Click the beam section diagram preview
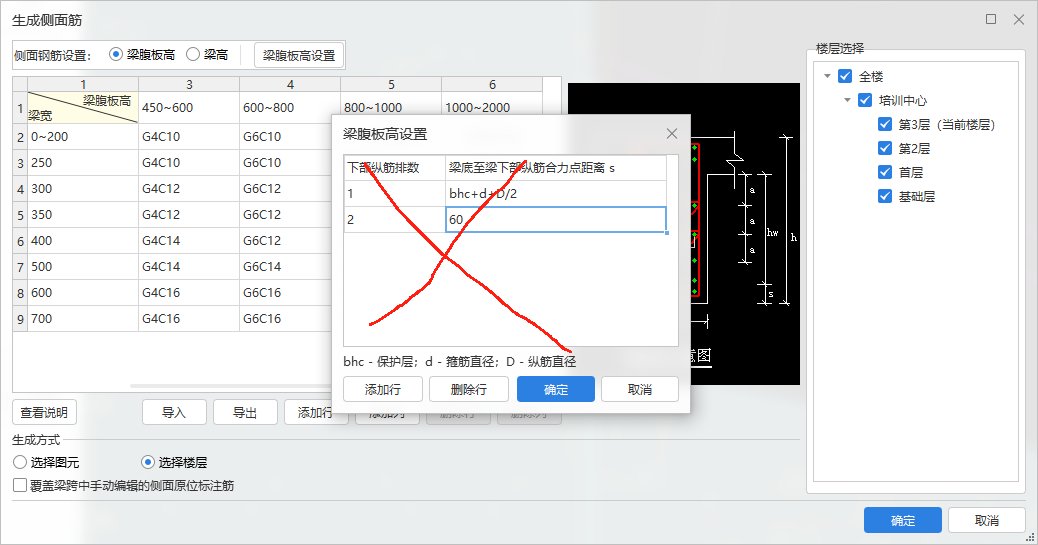Viewport: 1038px width, 545px height. point(745,234)
